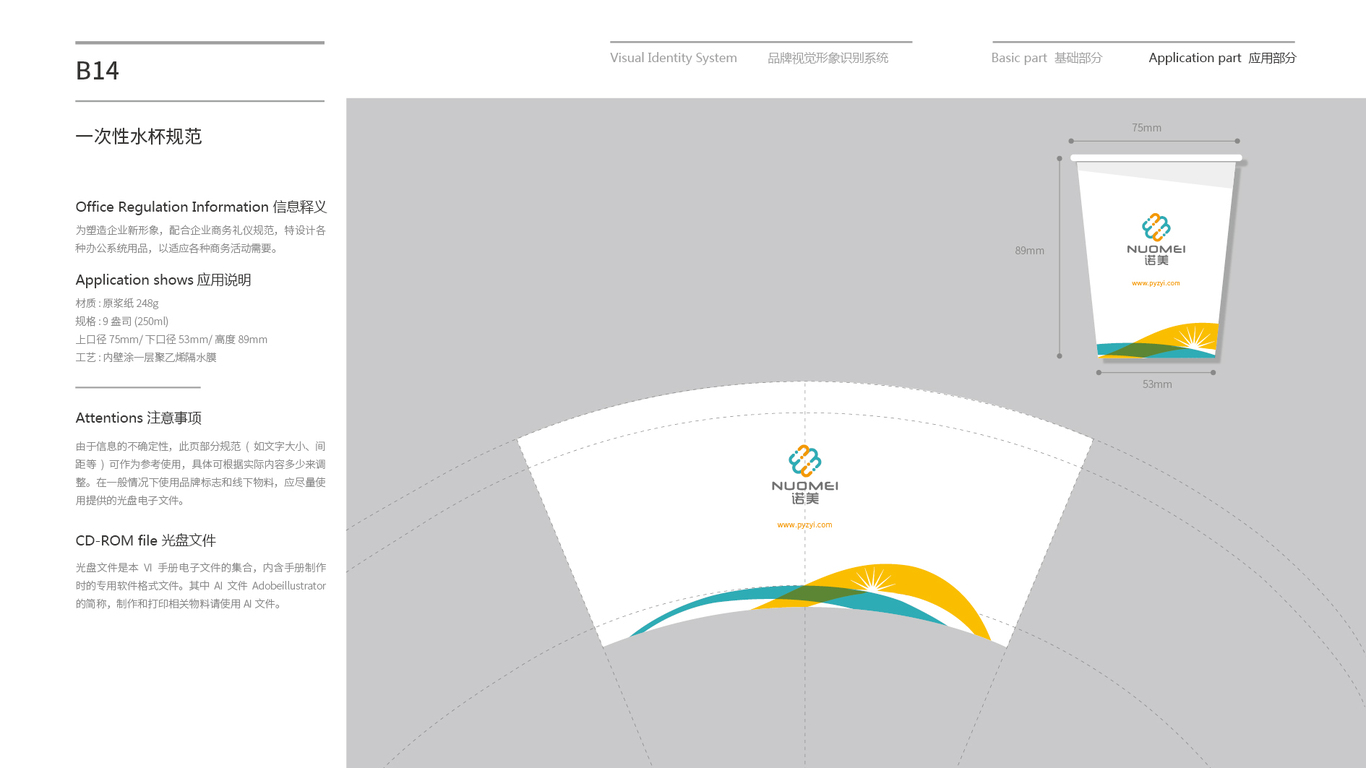1366x768 pixels.
Task: Open the www.pyzyi.com link on the flat template
Action: tap(805, 524)
